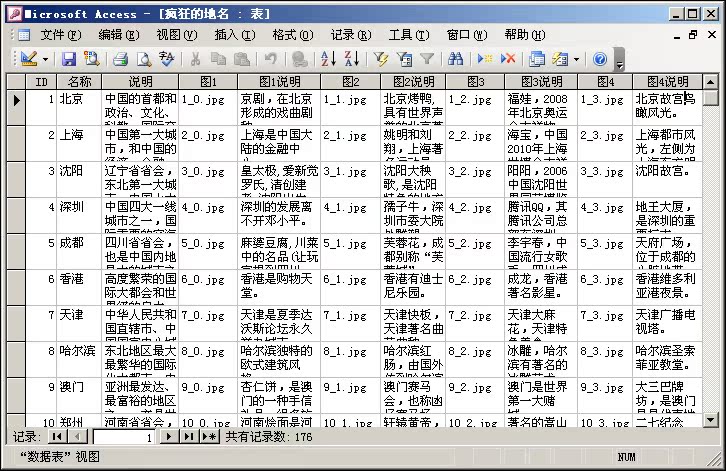Sort Ascending with A-Z icon
This screenshot has height=471, width=726.
[x=328, y=59]
